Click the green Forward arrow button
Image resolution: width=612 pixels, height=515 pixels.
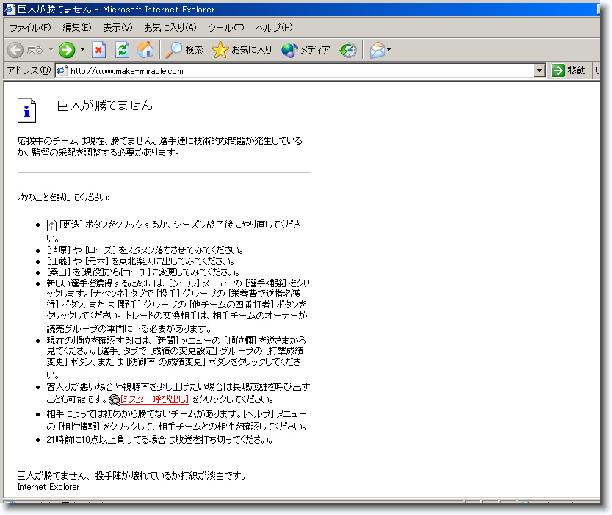[67, 50]
